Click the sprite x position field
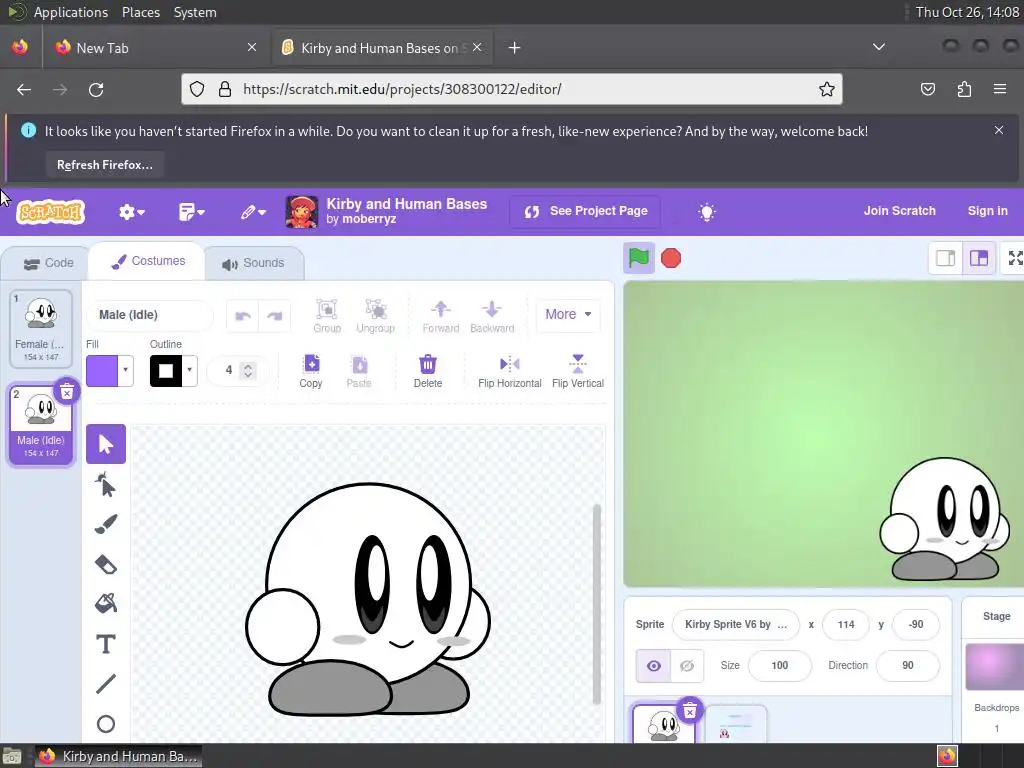Image resolution: width=1024 pixels, height=768 pixels. coord(846,624)
